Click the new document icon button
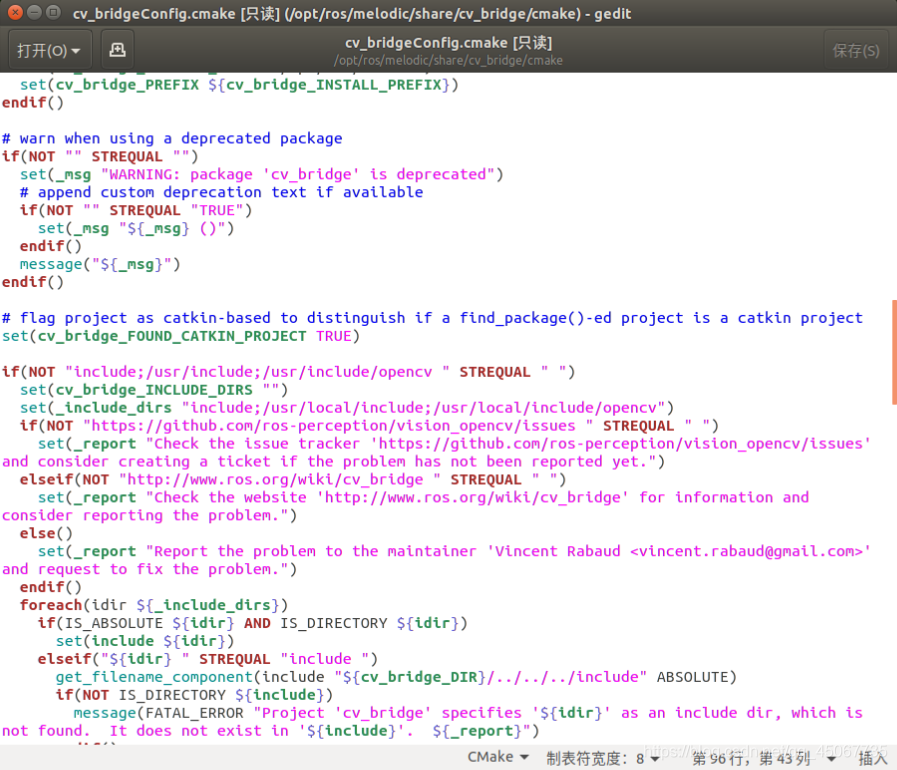 pyautogui.click(x=117, y=51)
